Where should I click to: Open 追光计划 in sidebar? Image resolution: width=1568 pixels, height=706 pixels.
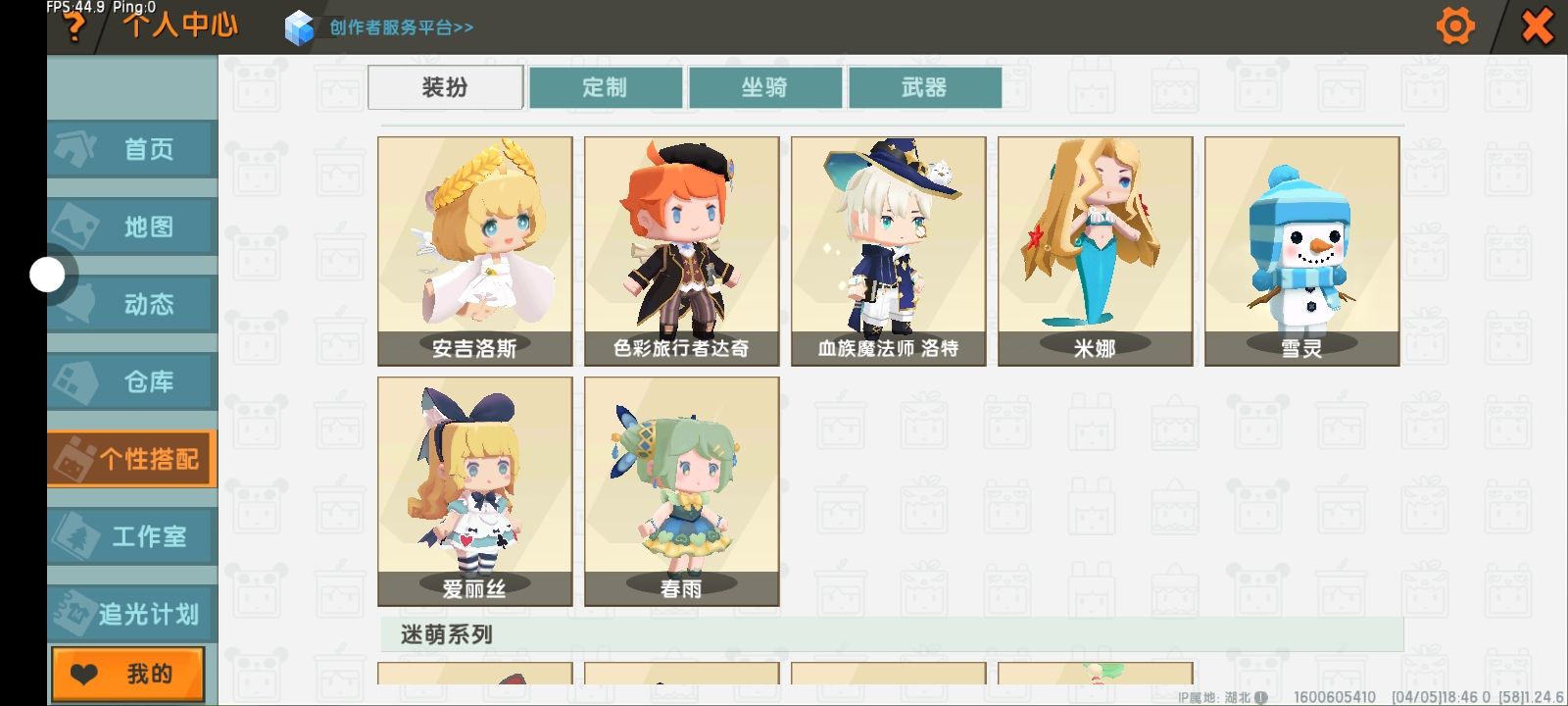tap(132, 614)
